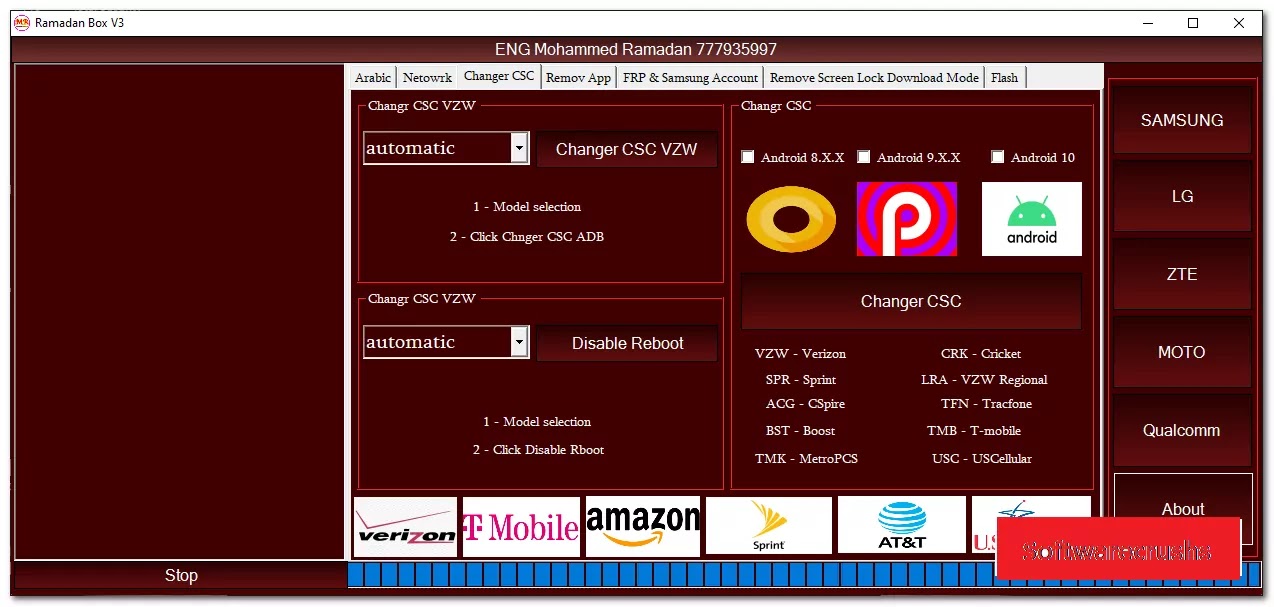
Task: Click the 'ACG - CSpire' text
Action: pos(805,403)
